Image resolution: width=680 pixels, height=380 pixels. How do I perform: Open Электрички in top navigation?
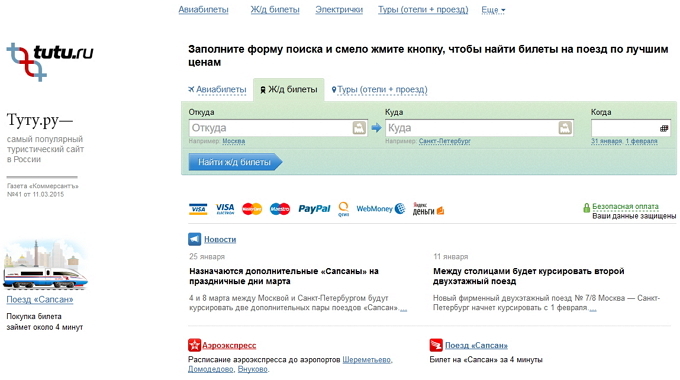[339, 10]
